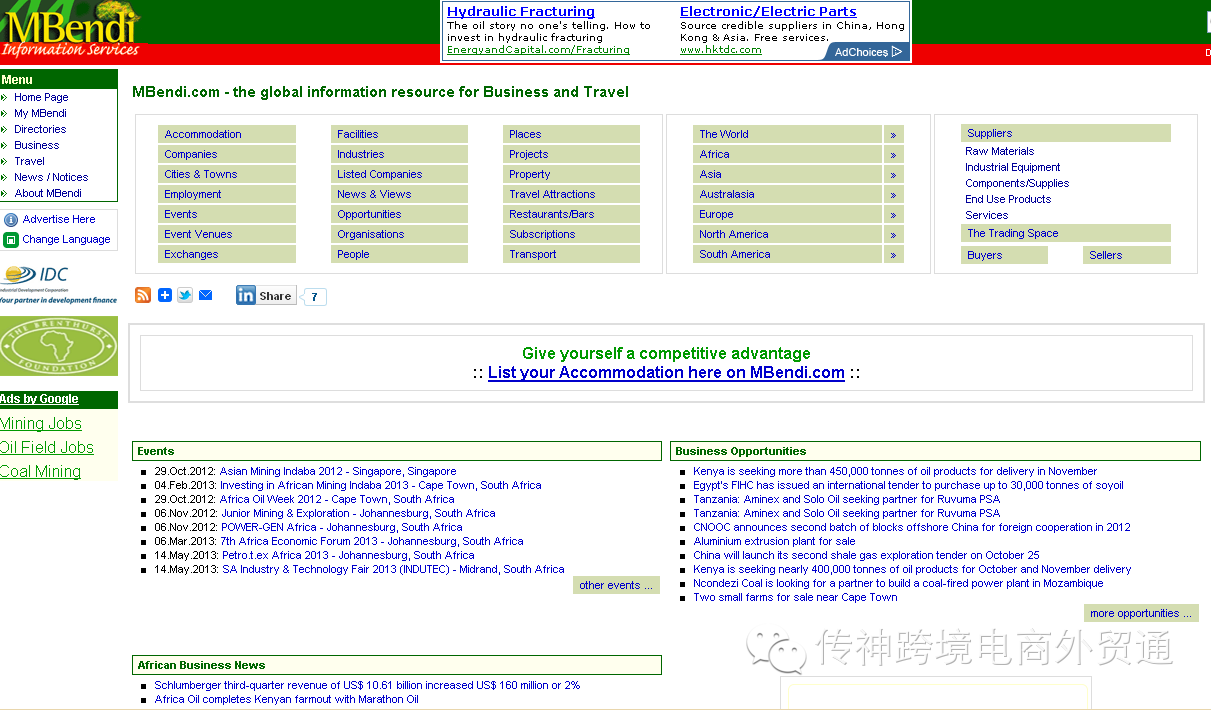Click the Hydraulic Fracturing ad headline
This screenshot has height=710, width=1211.
point(521,11)
